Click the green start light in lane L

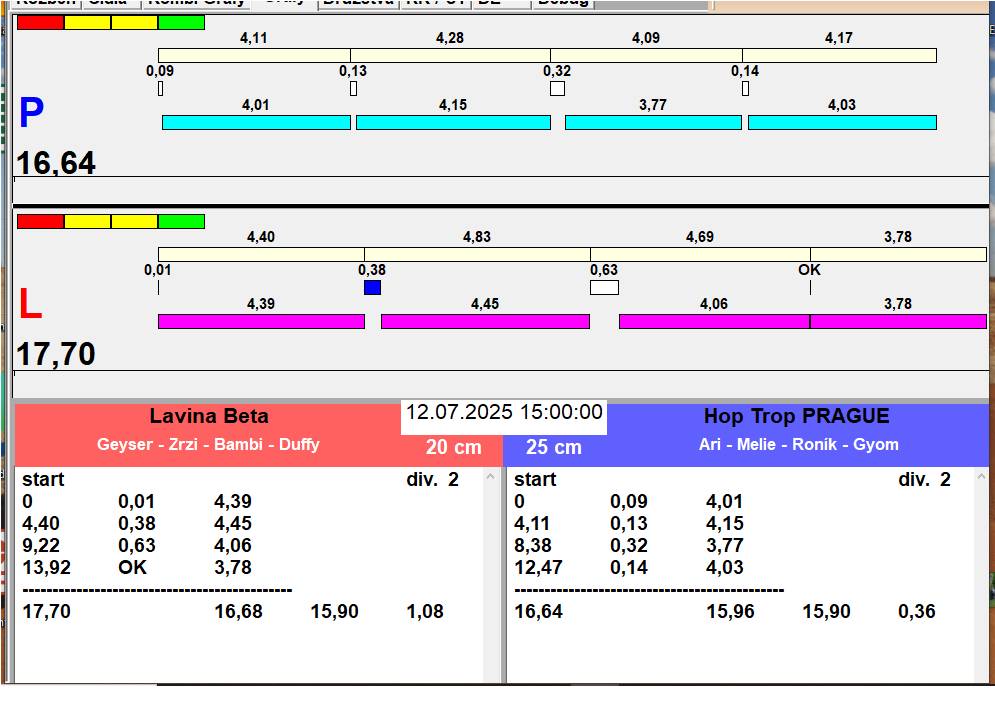pyautogui.click(x=181, y=221)
